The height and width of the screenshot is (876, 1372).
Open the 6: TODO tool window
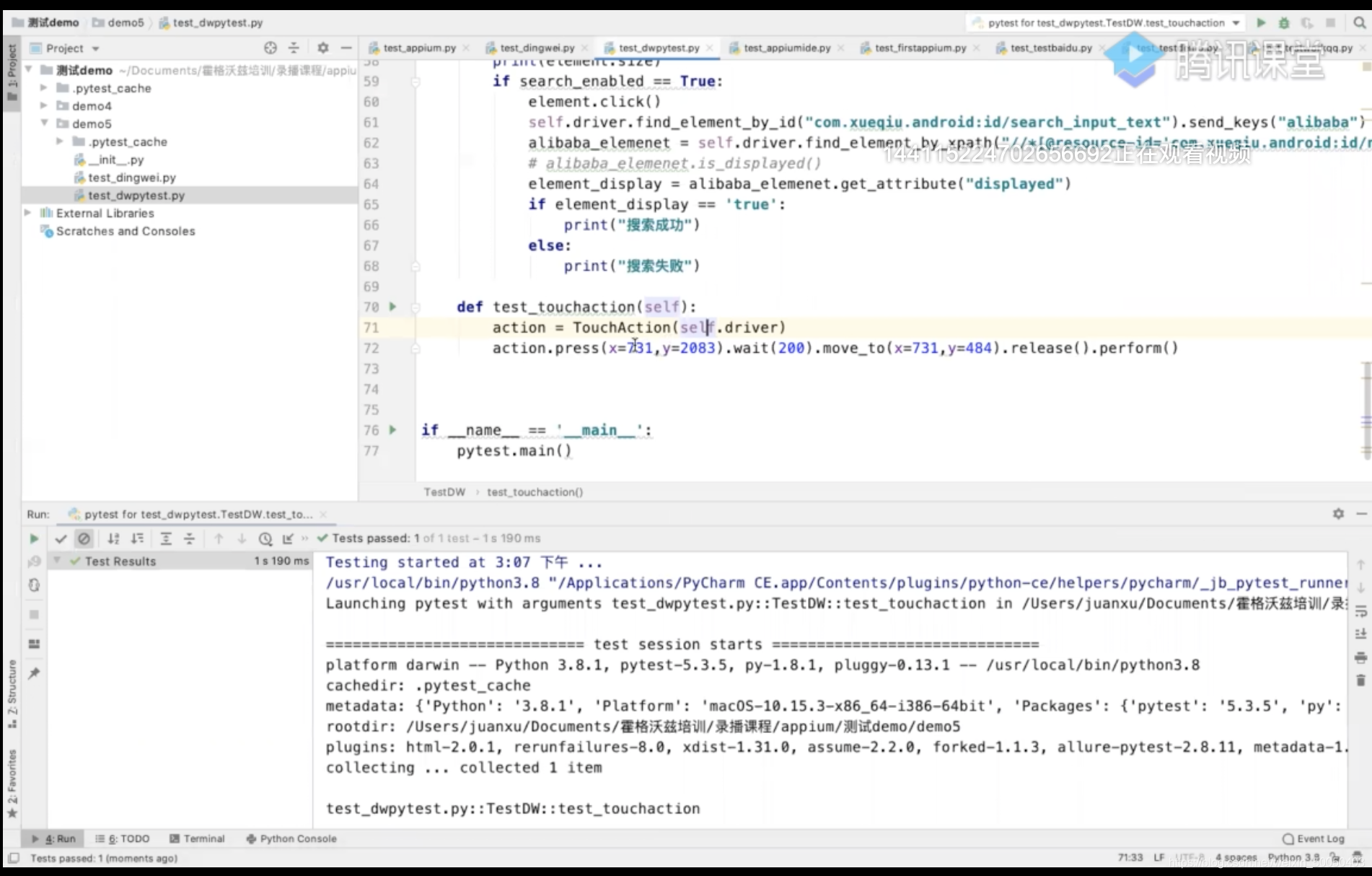pyautogui.click(x=123, y=838)
